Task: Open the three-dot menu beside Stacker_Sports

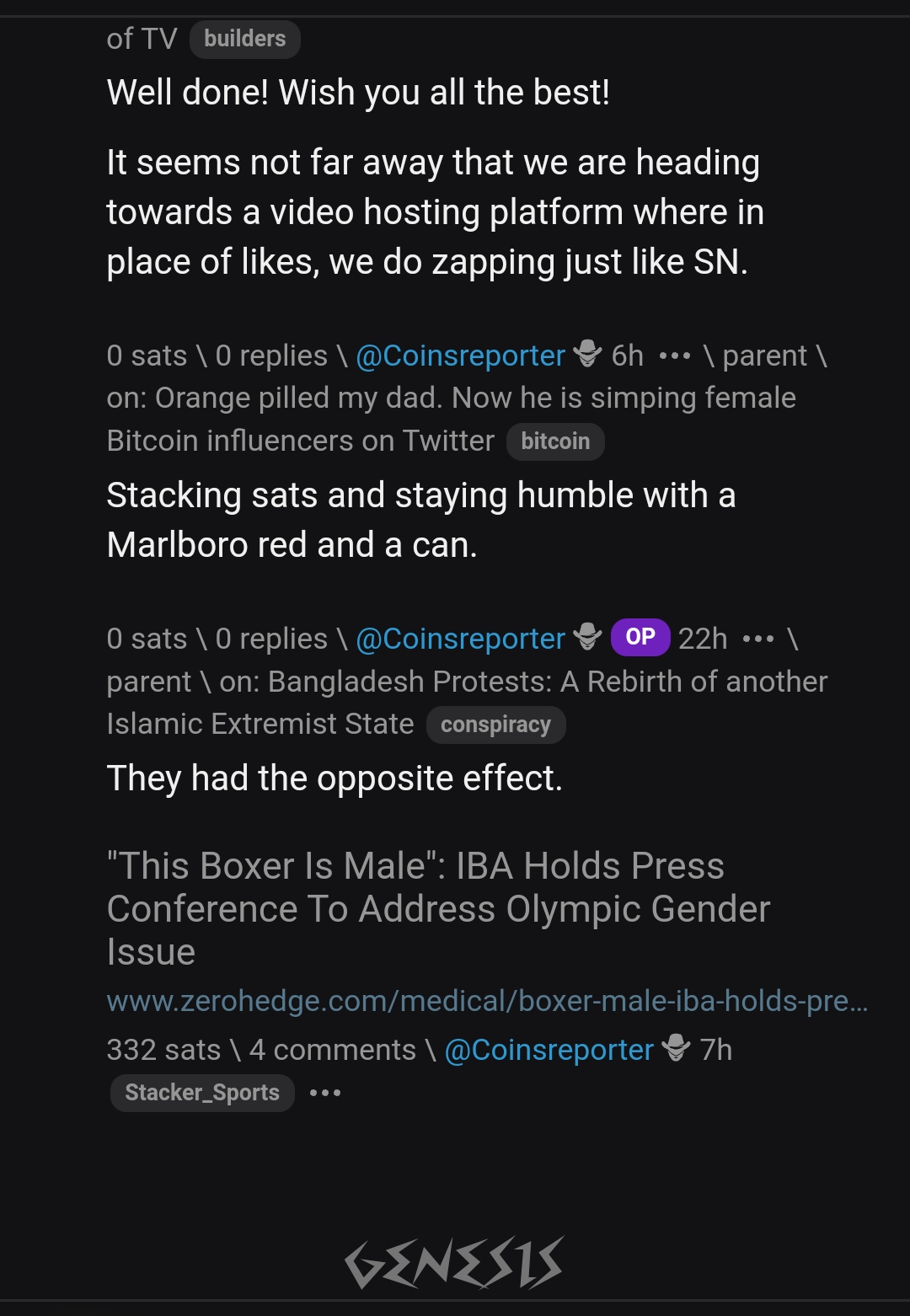Action: [x=325, y=1094]
